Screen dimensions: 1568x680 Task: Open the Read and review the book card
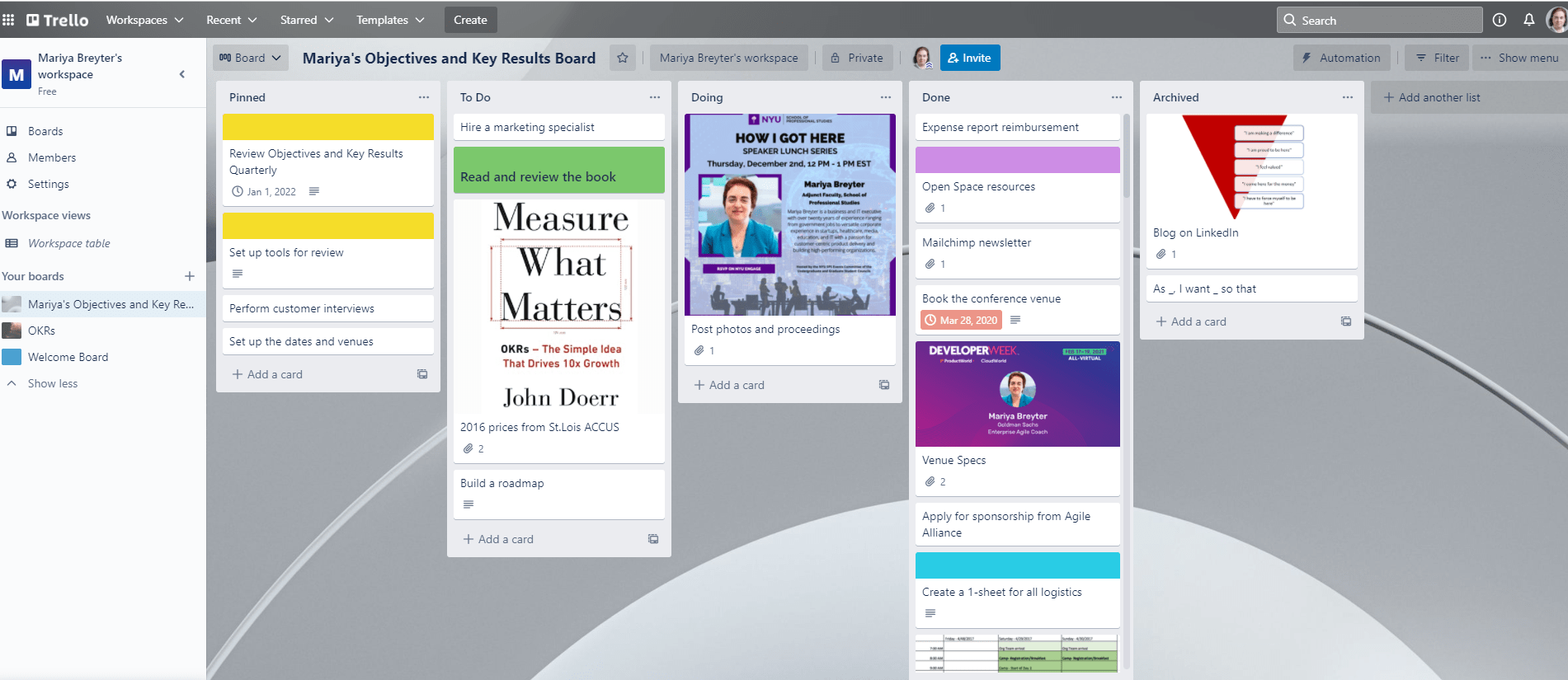[x=559, y=170]
